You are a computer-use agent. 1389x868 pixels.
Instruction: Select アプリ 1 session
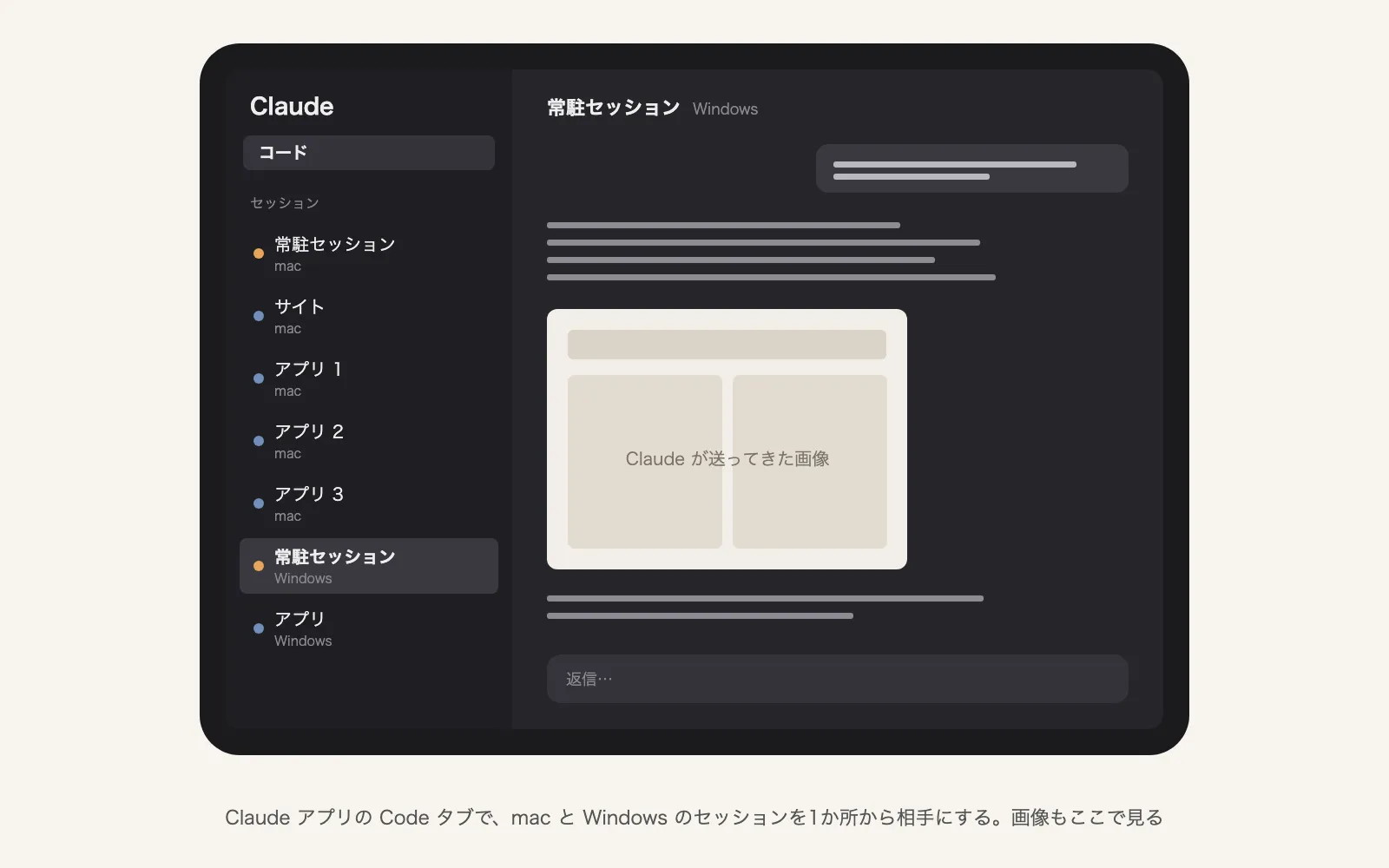369,378
